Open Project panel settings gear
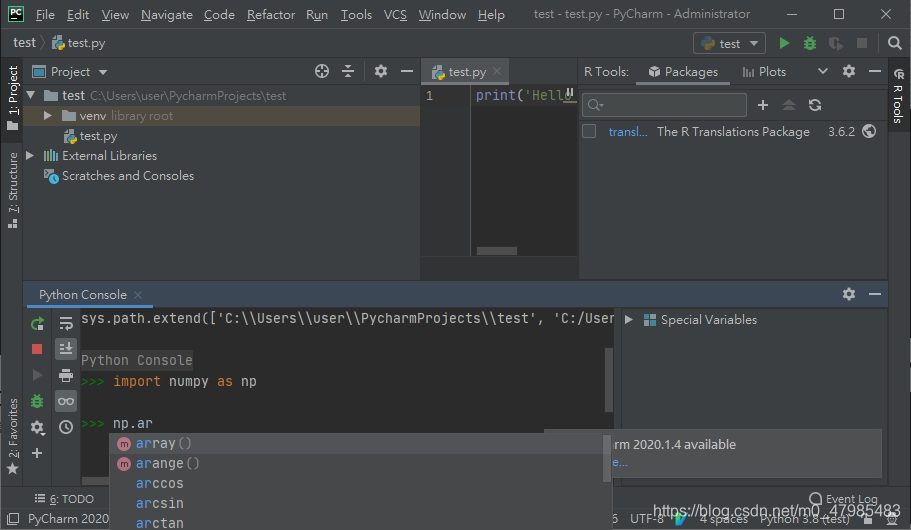The height and width of the screenshot is (530, 911). pyautogui.click(x=381, y=71)
